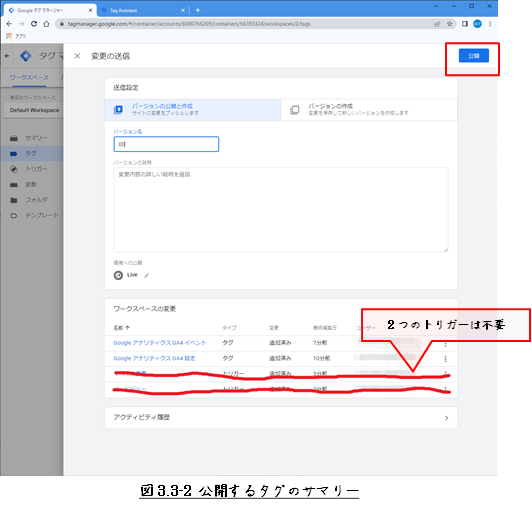Click the 7分前 last edited cell
Image resolution: width=532 pixels, height=523 pixels.
[320, 343]
